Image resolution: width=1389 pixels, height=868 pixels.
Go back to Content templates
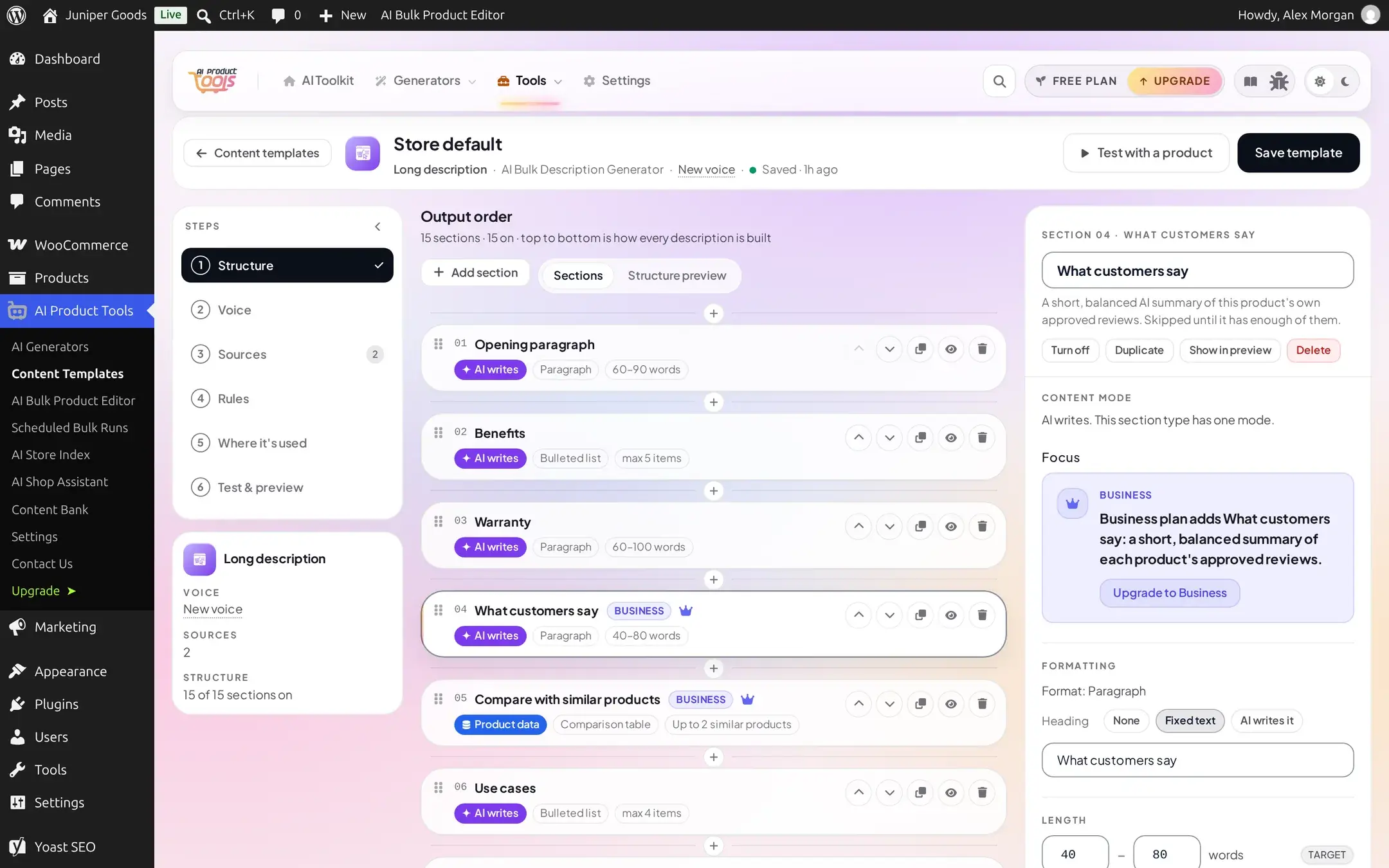point(257,153)
